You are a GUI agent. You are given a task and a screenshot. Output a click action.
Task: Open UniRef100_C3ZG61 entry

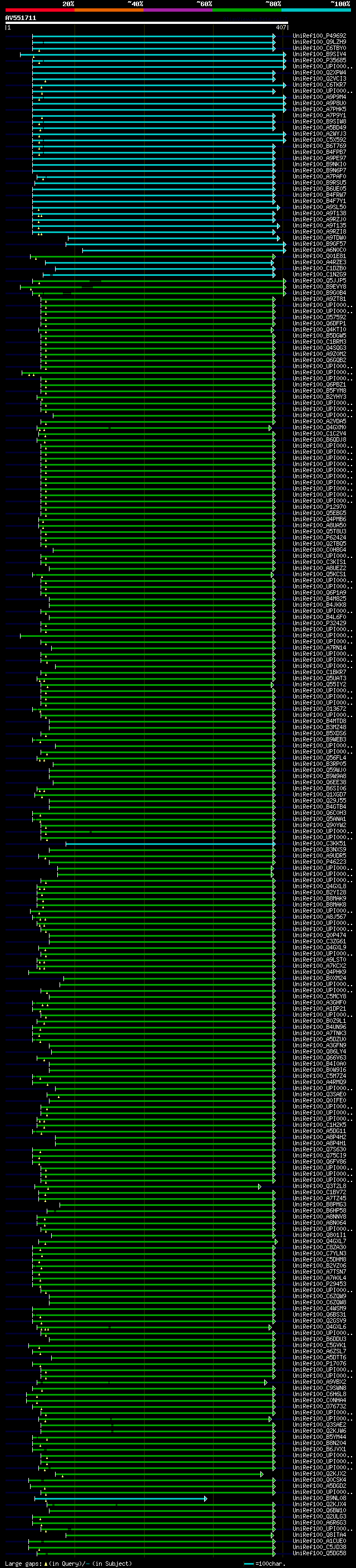pyautogui.click(x=319, y=941)
